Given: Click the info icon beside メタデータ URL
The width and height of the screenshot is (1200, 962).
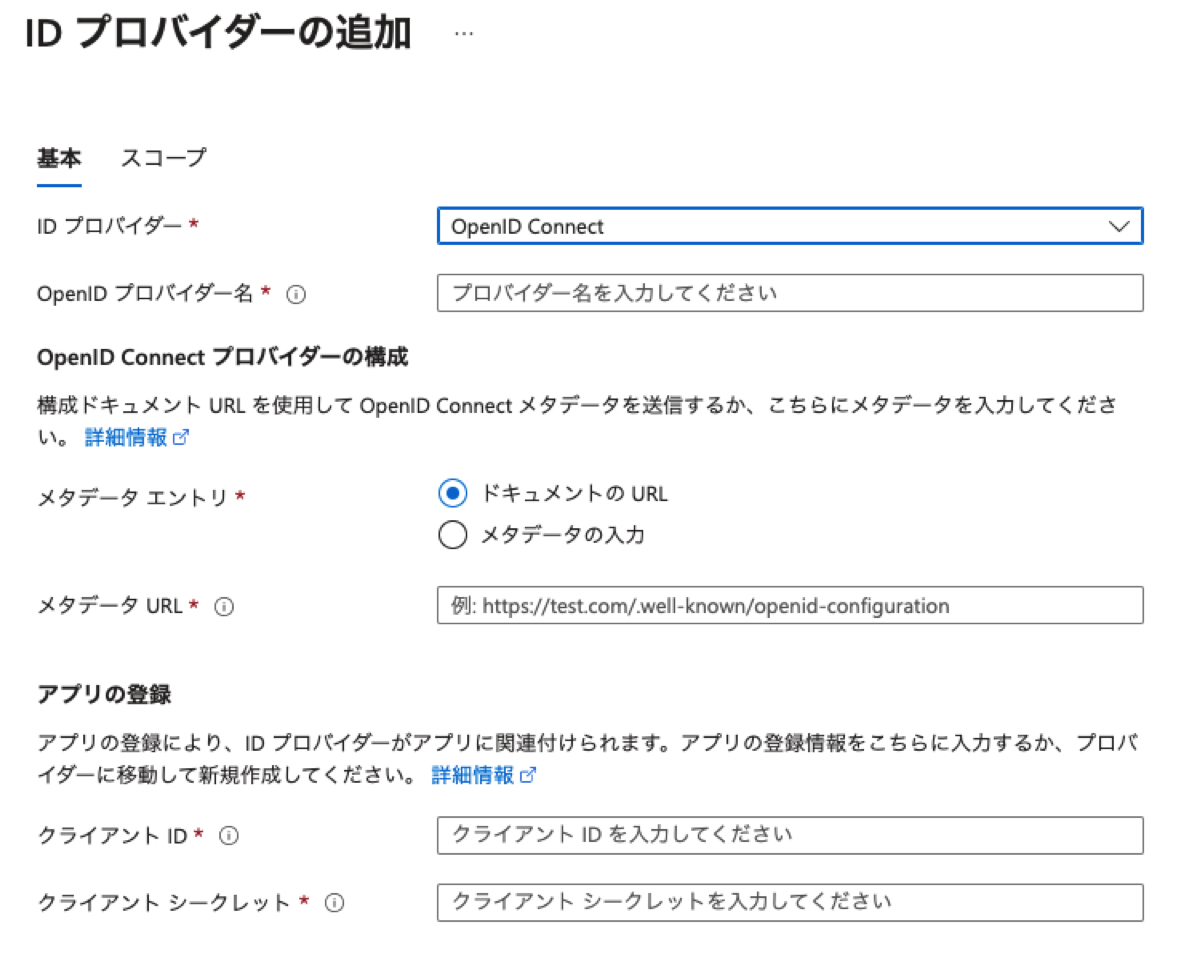Looking at the screenshot, I should tap(226, 606).
